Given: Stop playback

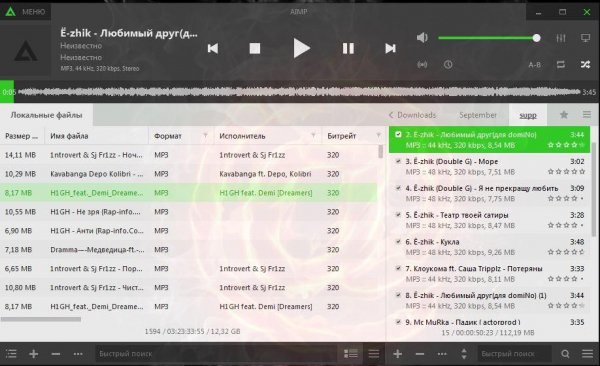Looking at the screenshot, I should (x=255, y=49).
